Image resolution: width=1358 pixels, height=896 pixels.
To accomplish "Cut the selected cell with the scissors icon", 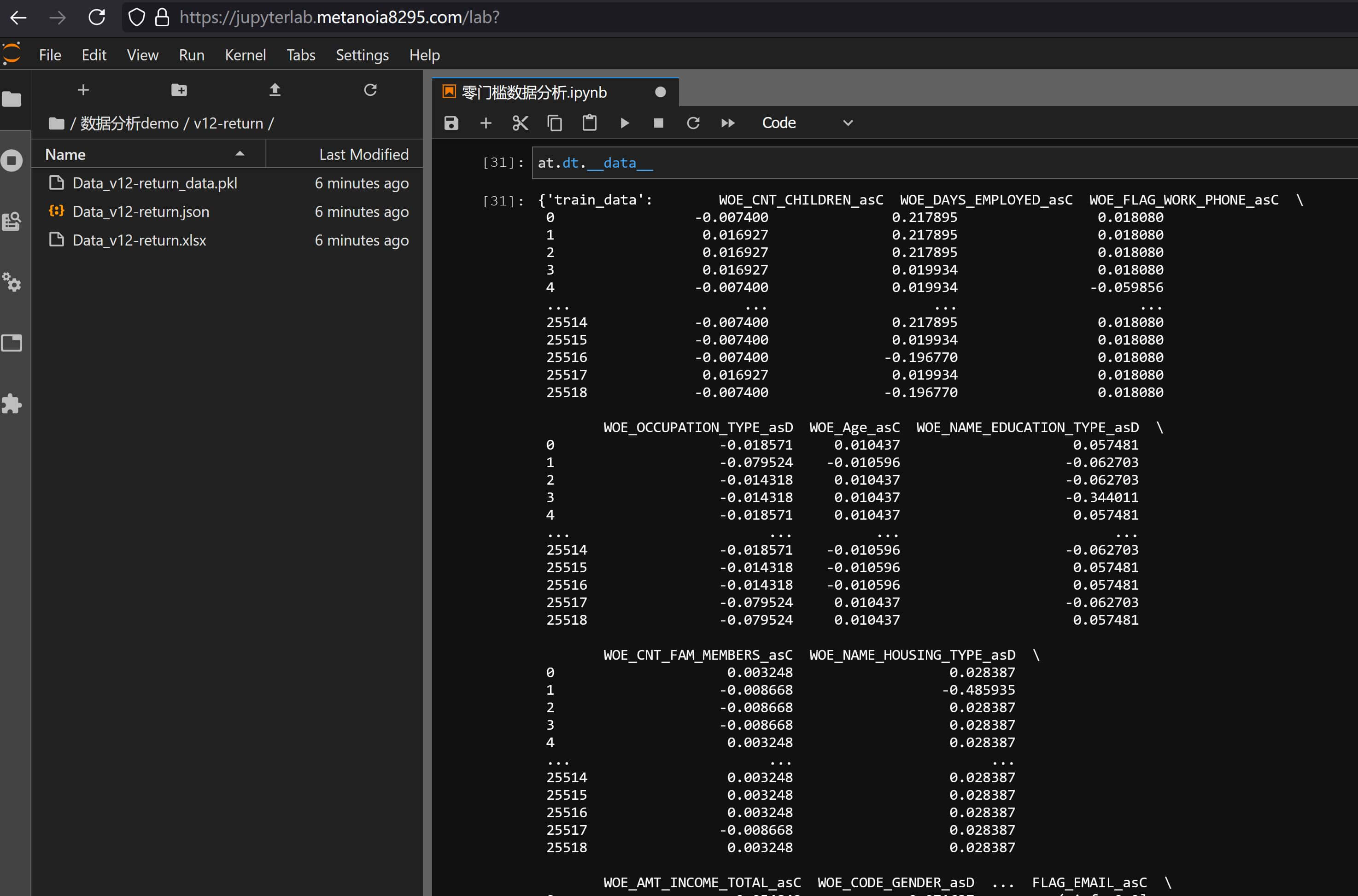I will (520, 123).
